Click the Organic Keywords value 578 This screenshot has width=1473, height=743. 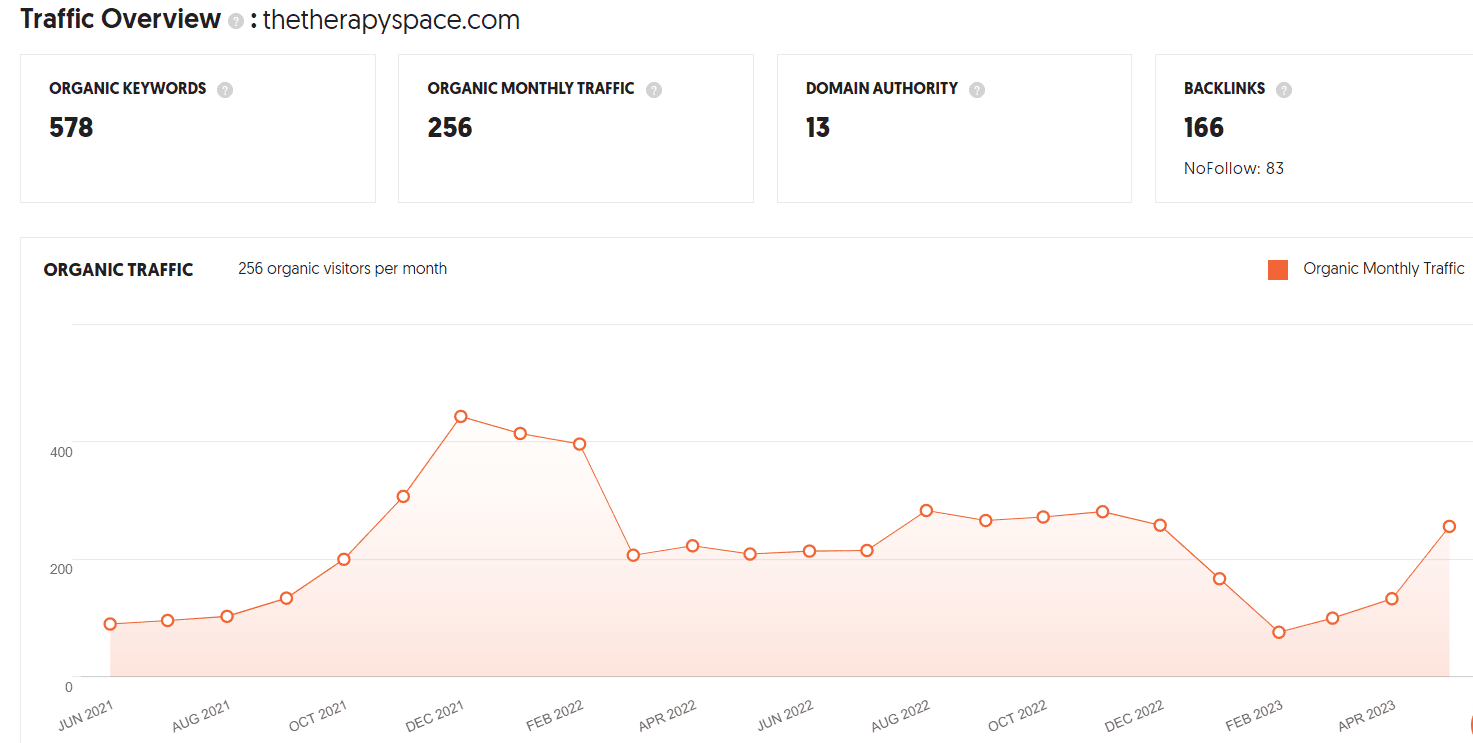[71, 127]
